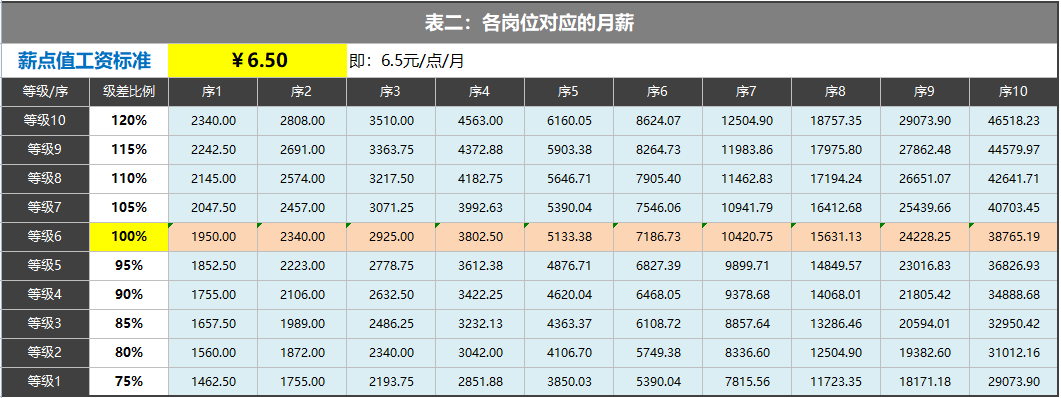Select the yellow 100% ratio cell
This screenshot has height=398, width=1061.
(129, 237)
